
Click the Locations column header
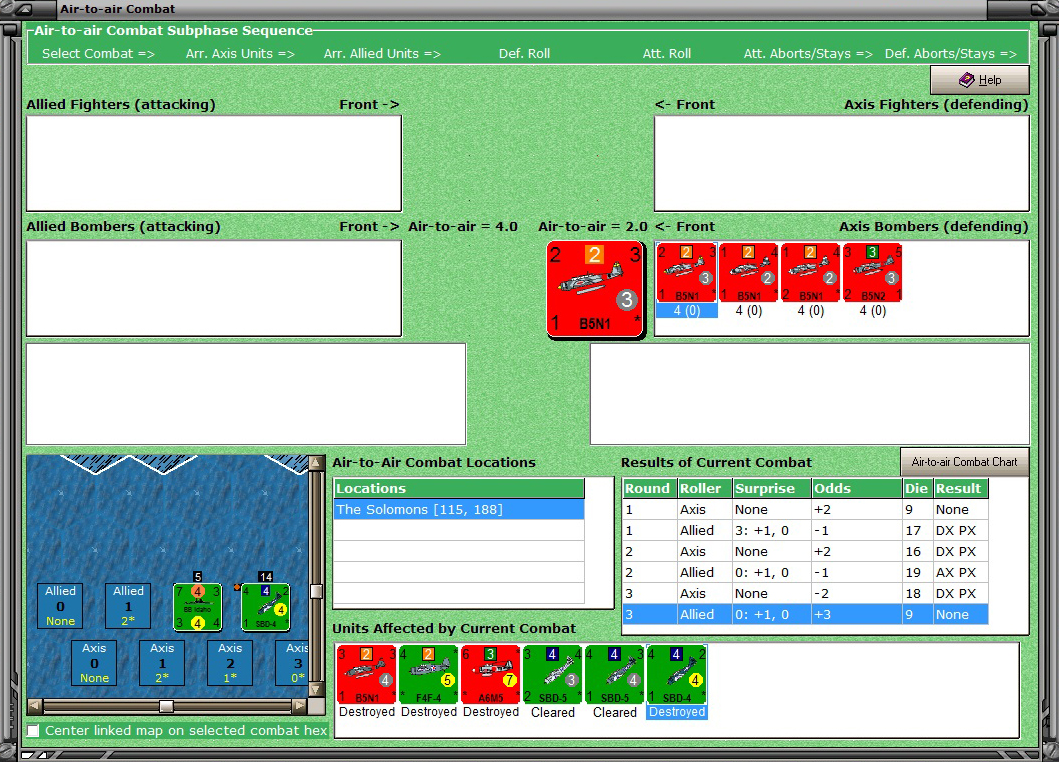(459, 488)
